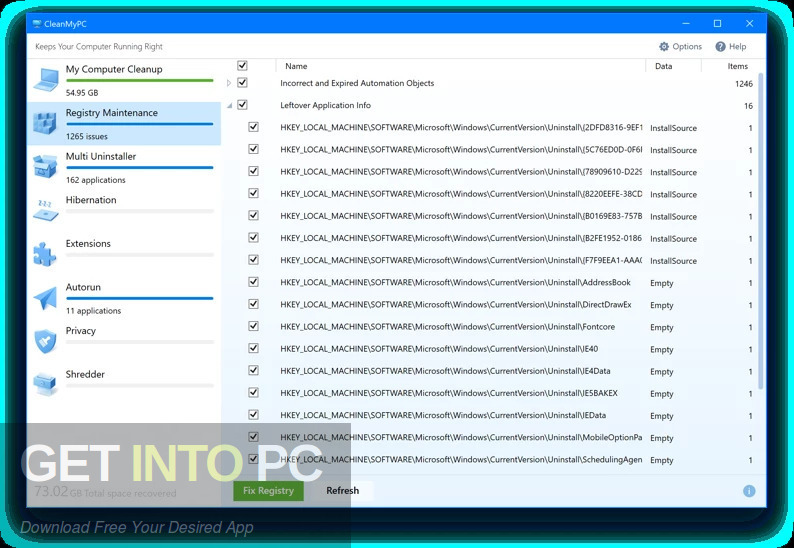Select the Uninstall\AddressBook registry path

click(x=455, y=283)
